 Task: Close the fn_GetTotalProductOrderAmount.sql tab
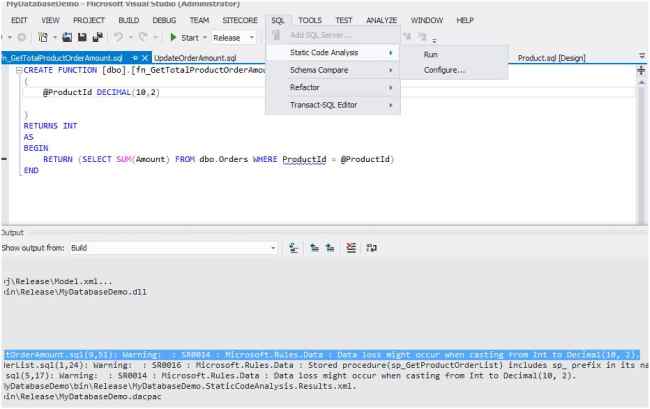point(145,58)
